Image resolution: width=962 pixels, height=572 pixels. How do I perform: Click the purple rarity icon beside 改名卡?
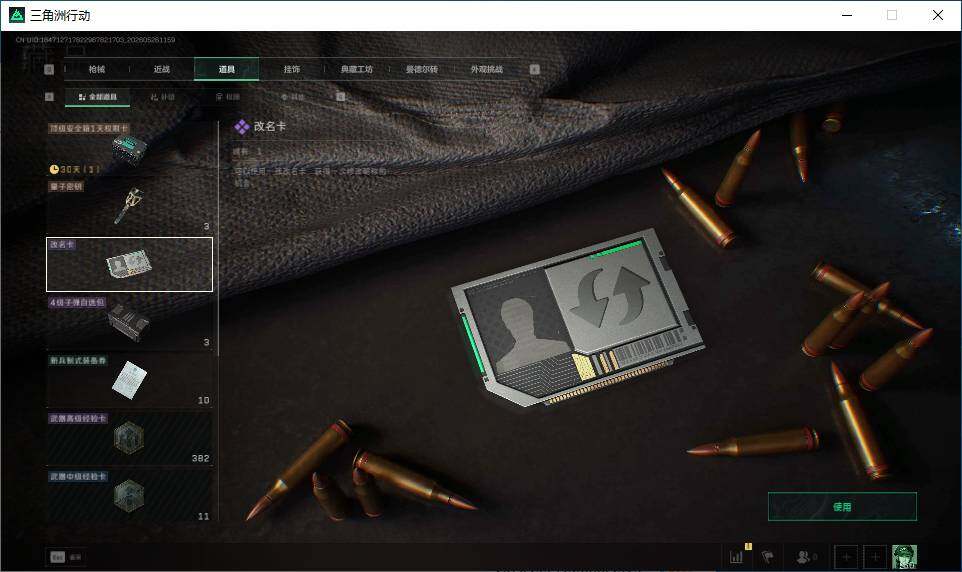pyautogui.click(x=242, y=126)
